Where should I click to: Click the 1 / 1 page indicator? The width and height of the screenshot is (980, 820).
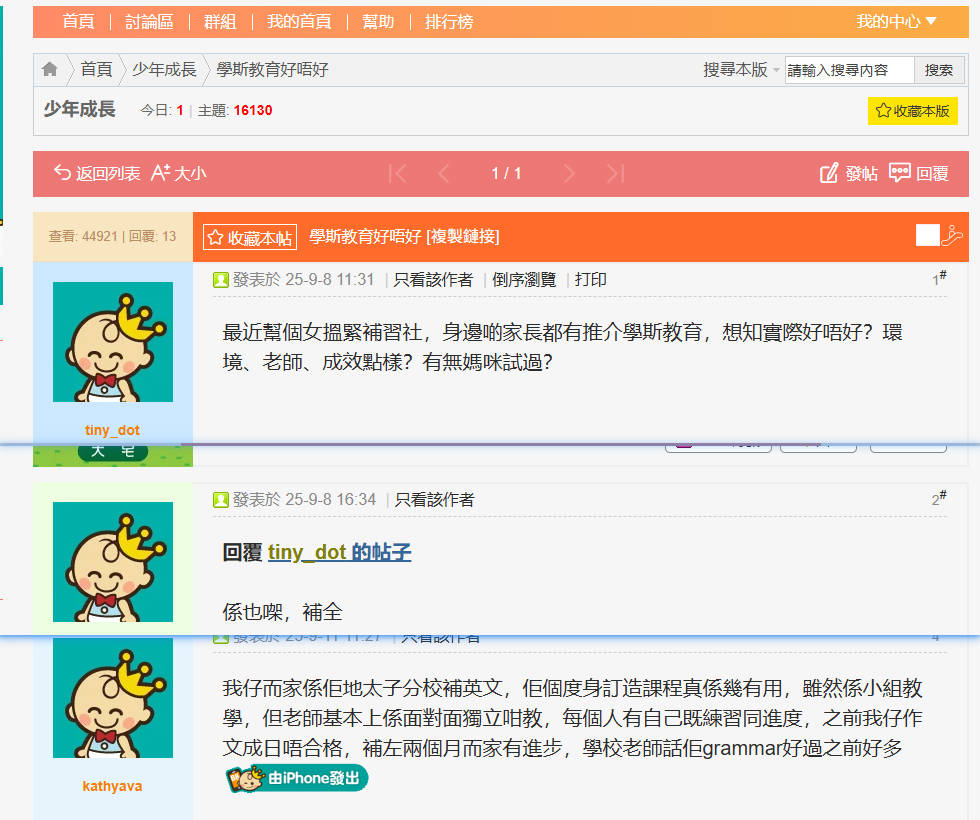pyautogui.click(x=506, y=173)
